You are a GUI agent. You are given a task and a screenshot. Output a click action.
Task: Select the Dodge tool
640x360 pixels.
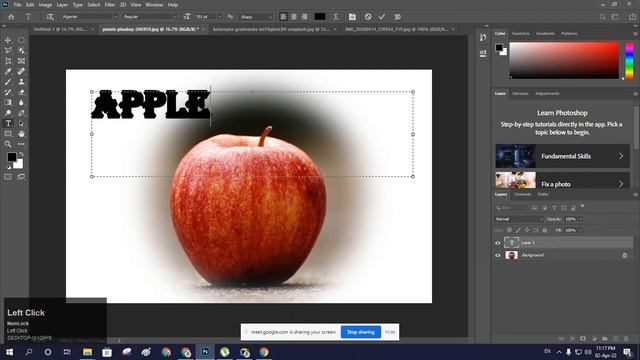[8, 113]
